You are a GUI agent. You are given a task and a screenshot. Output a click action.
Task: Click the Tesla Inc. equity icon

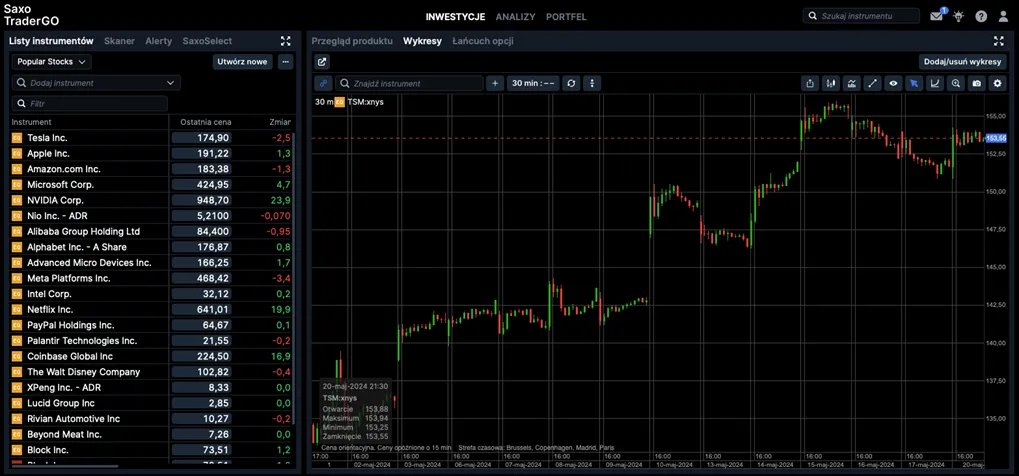pos(17,138)
